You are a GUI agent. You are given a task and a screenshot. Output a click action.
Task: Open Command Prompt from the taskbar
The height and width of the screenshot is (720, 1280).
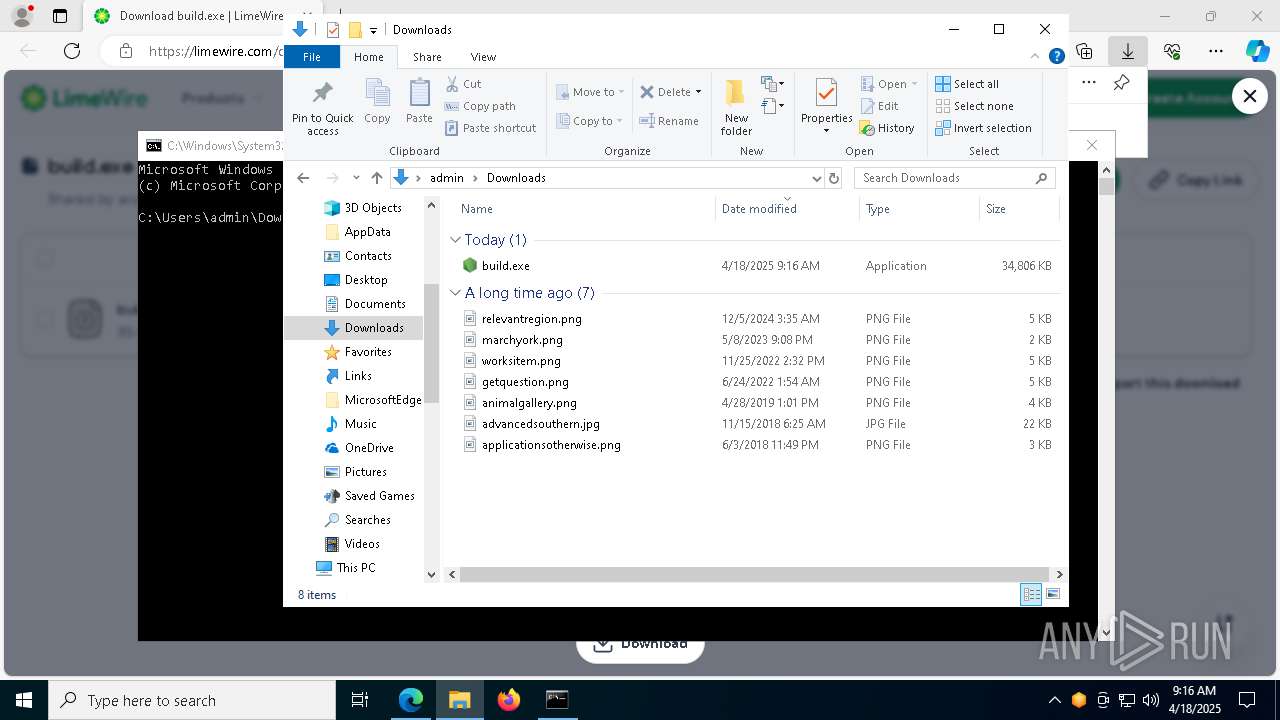(557, 700)
